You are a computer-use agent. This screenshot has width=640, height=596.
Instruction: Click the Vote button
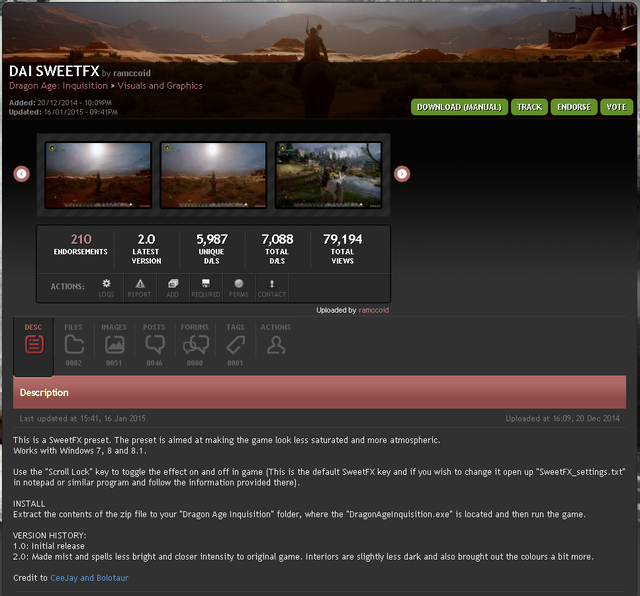(x=616, y=107)
